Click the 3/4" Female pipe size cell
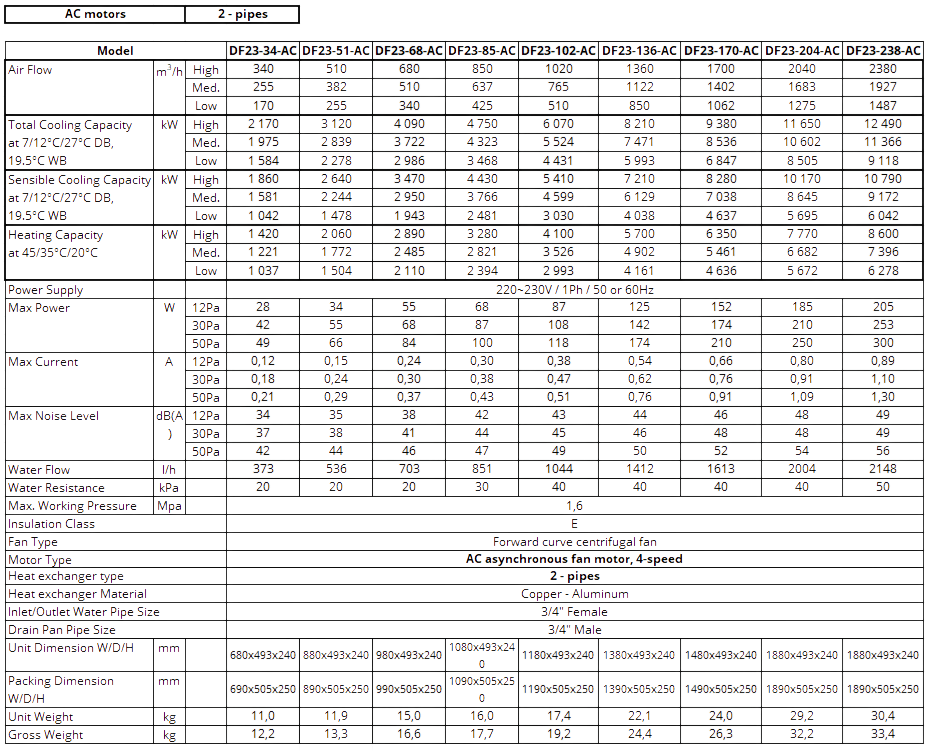 (574, 612)
